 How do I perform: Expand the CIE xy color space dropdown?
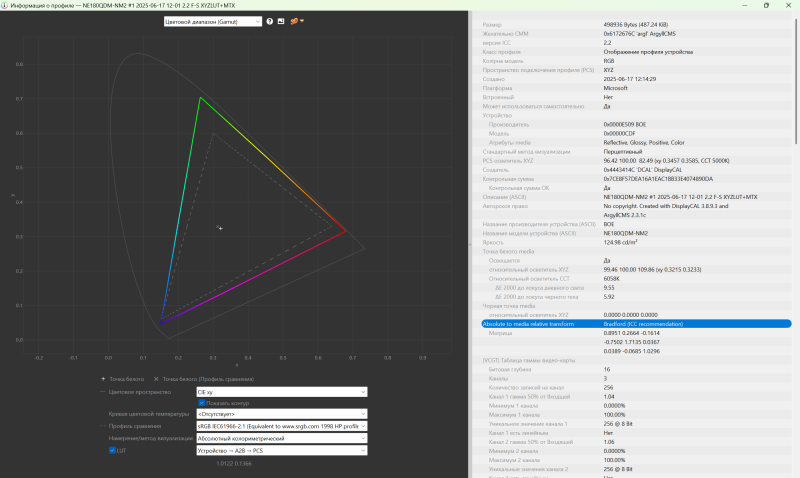click(x=281, y=392)
